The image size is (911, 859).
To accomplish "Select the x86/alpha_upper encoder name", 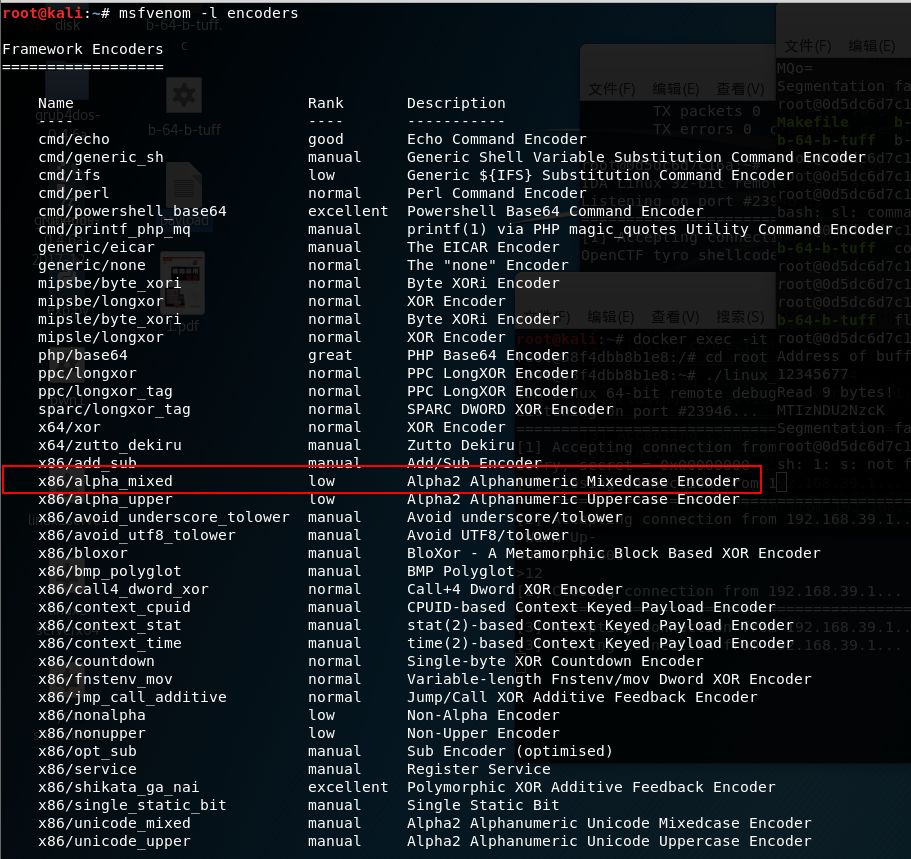I will pyautogui.click(x=105, y=499).
